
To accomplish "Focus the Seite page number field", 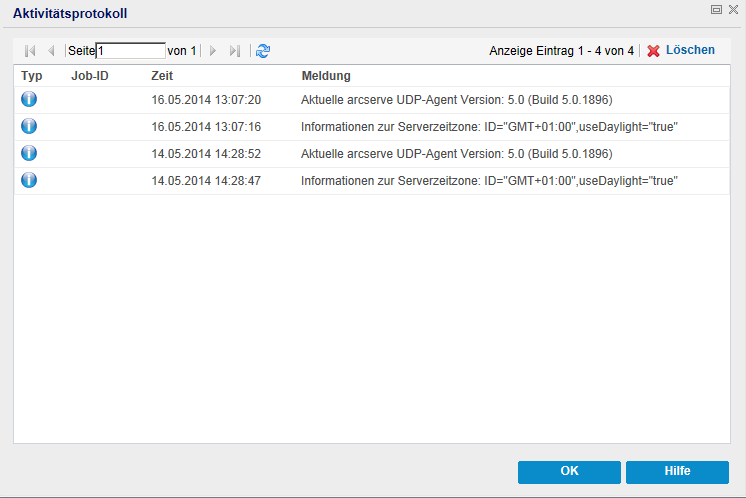I will click(x=131, y=51).
